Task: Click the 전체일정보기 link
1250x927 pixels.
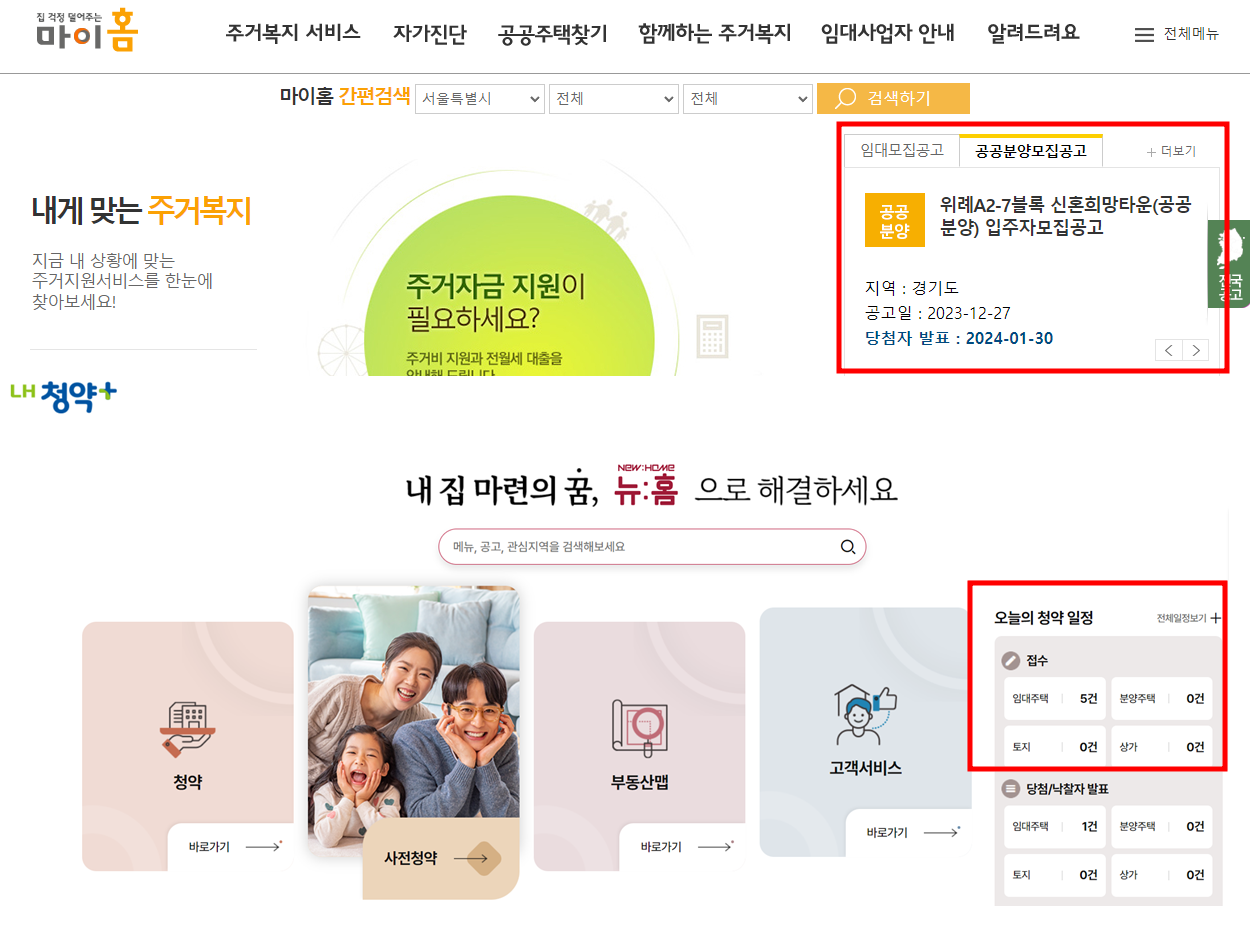Action: tap(1182, 618)
